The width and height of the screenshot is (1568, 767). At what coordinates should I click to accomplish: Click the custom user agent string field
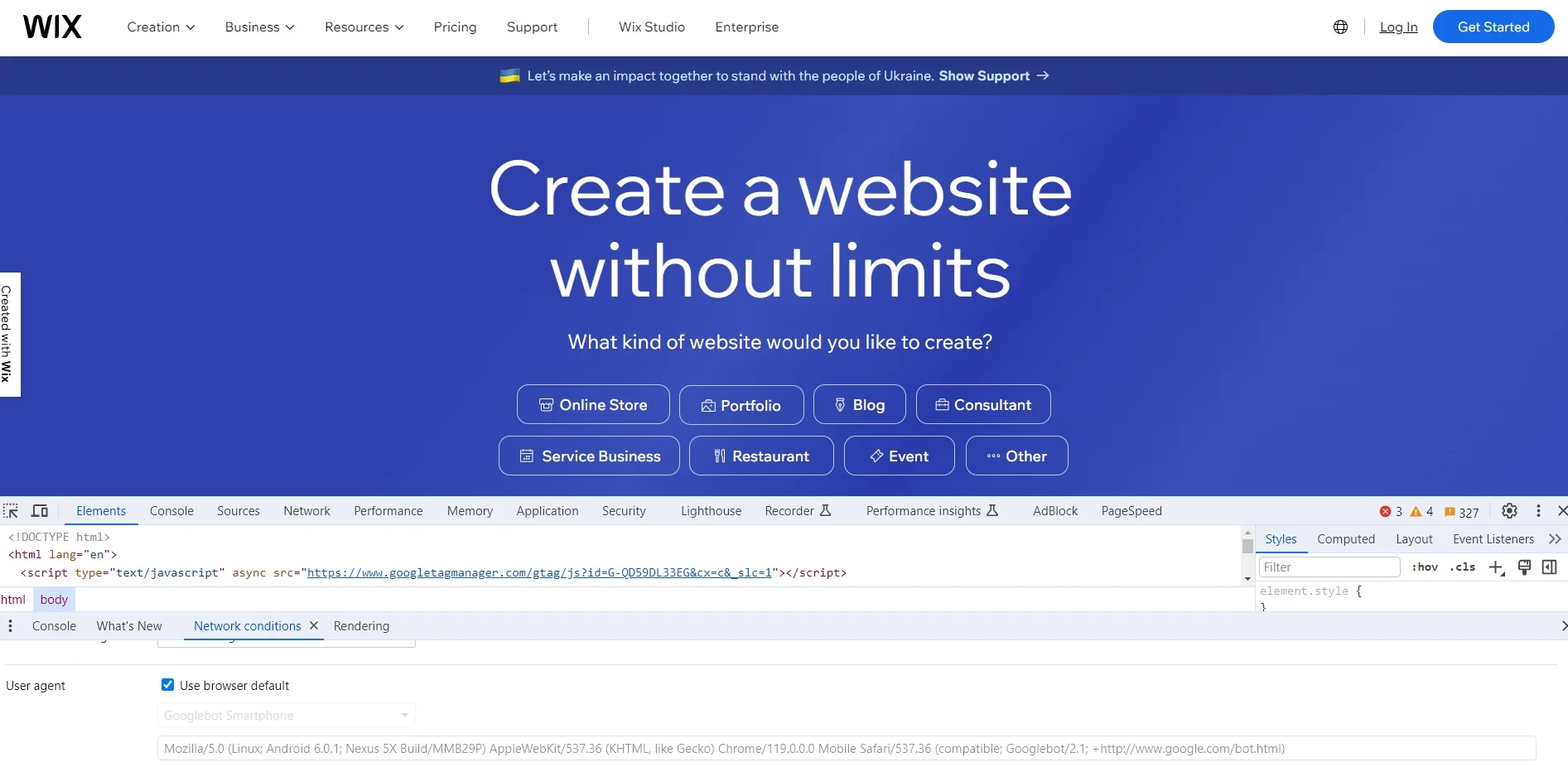(847, 748)
